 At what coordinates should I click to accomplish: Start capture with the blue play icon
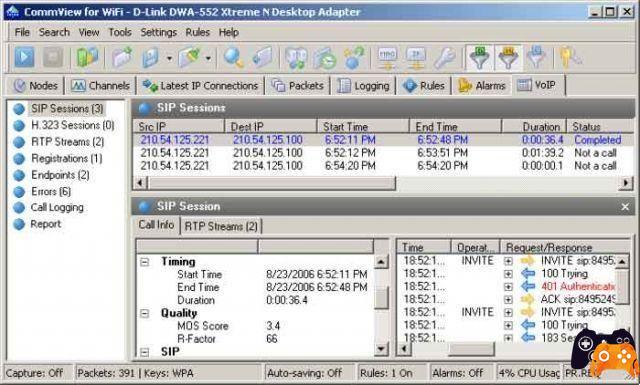[x=24, y=57]
